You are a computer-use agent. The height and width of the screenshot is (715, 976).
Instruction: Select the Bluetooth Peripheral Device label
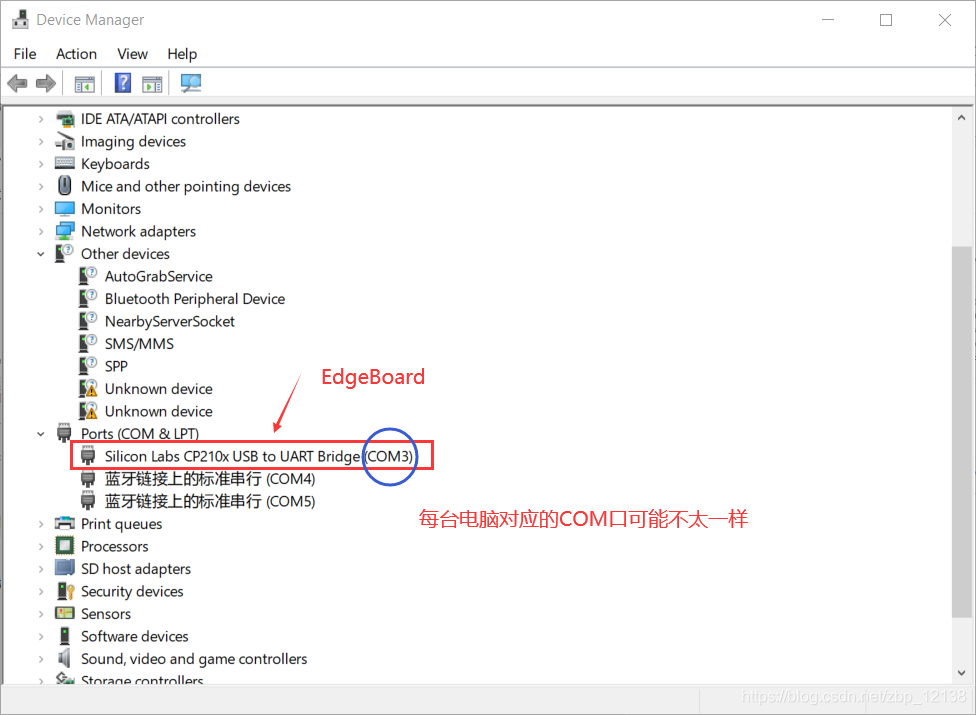click(x=195, y=299)
